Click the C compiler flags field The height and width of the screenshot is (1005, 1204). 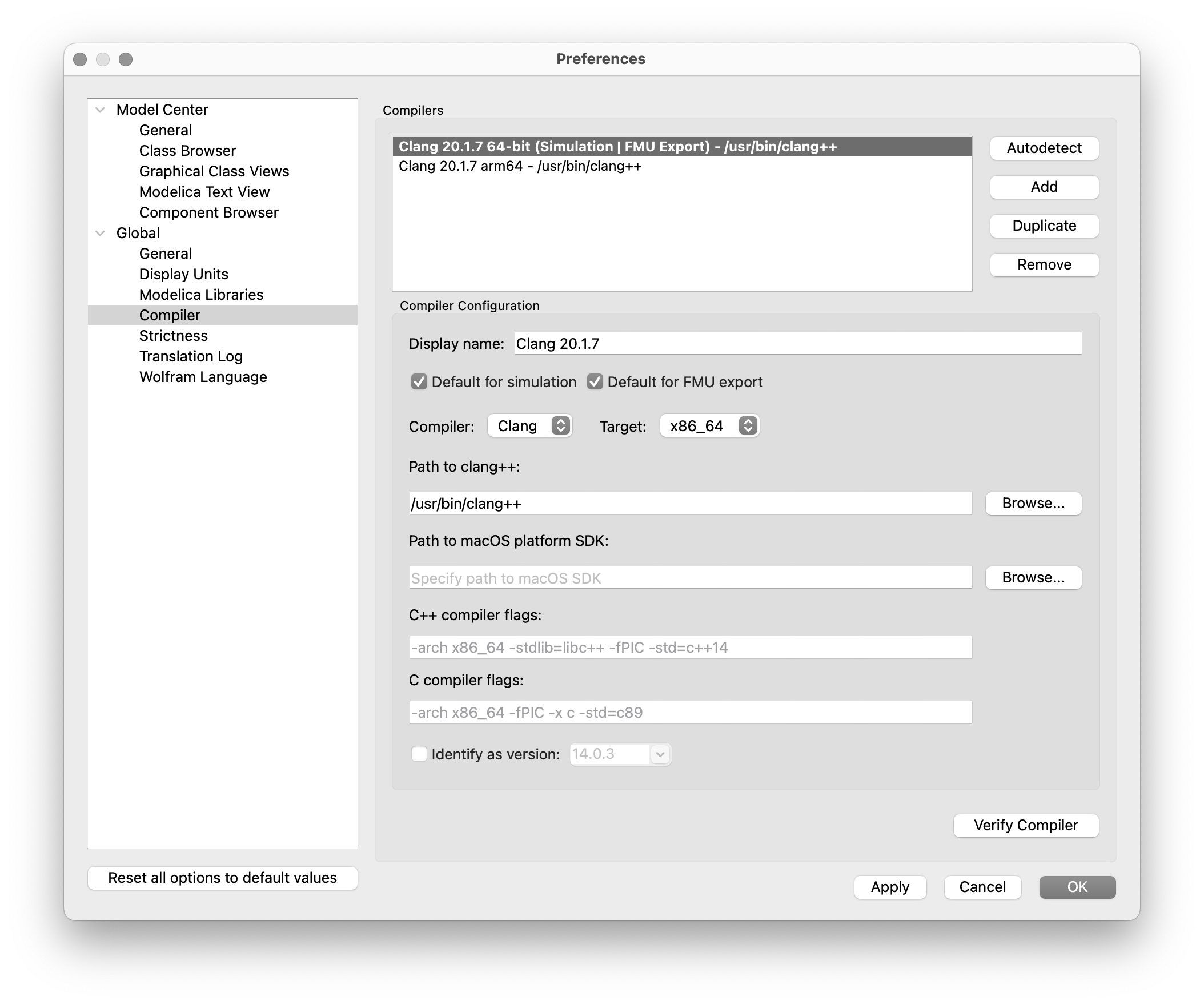tap(691, 713)
